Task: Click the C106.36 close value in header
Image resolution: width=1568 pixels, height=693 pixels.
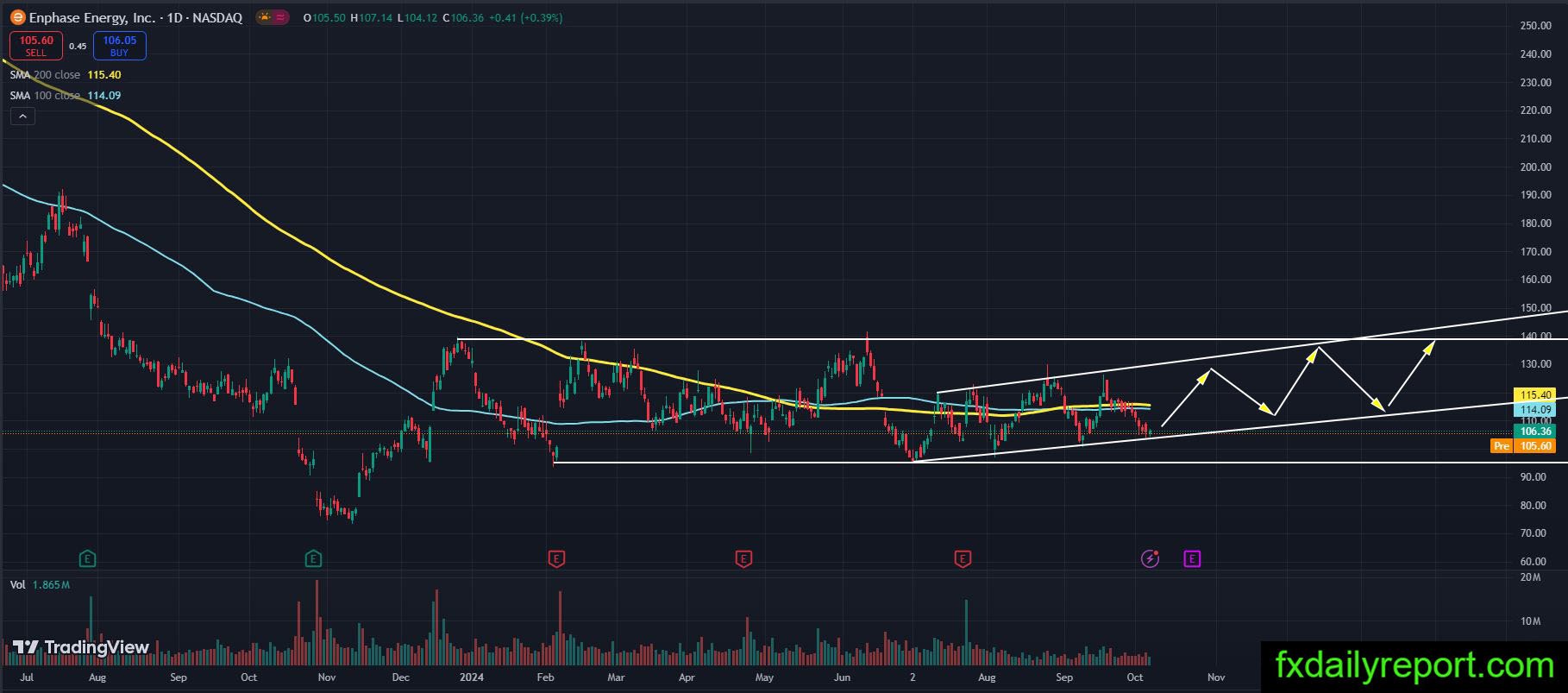Action: pos(463,18)
